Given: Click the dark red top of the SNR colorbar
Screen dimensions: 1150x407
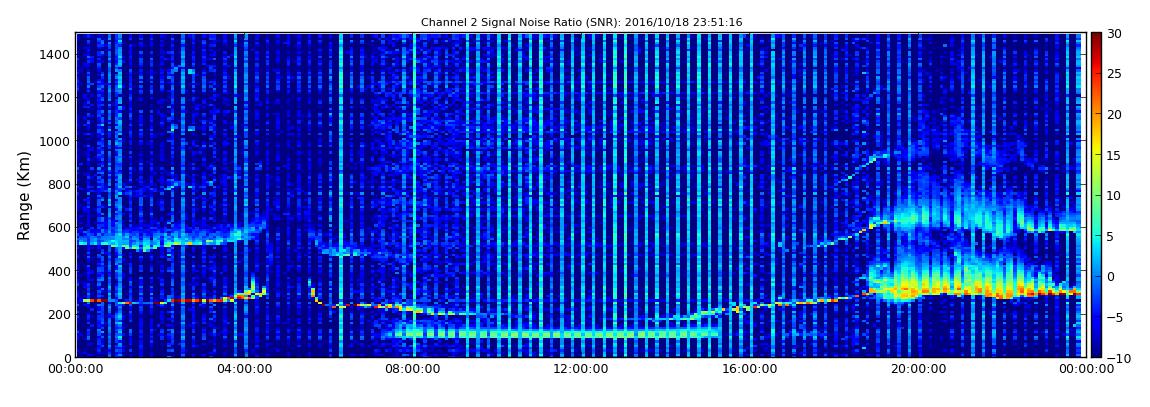Looking at the screenshot, I should [x=1096, y=40].
